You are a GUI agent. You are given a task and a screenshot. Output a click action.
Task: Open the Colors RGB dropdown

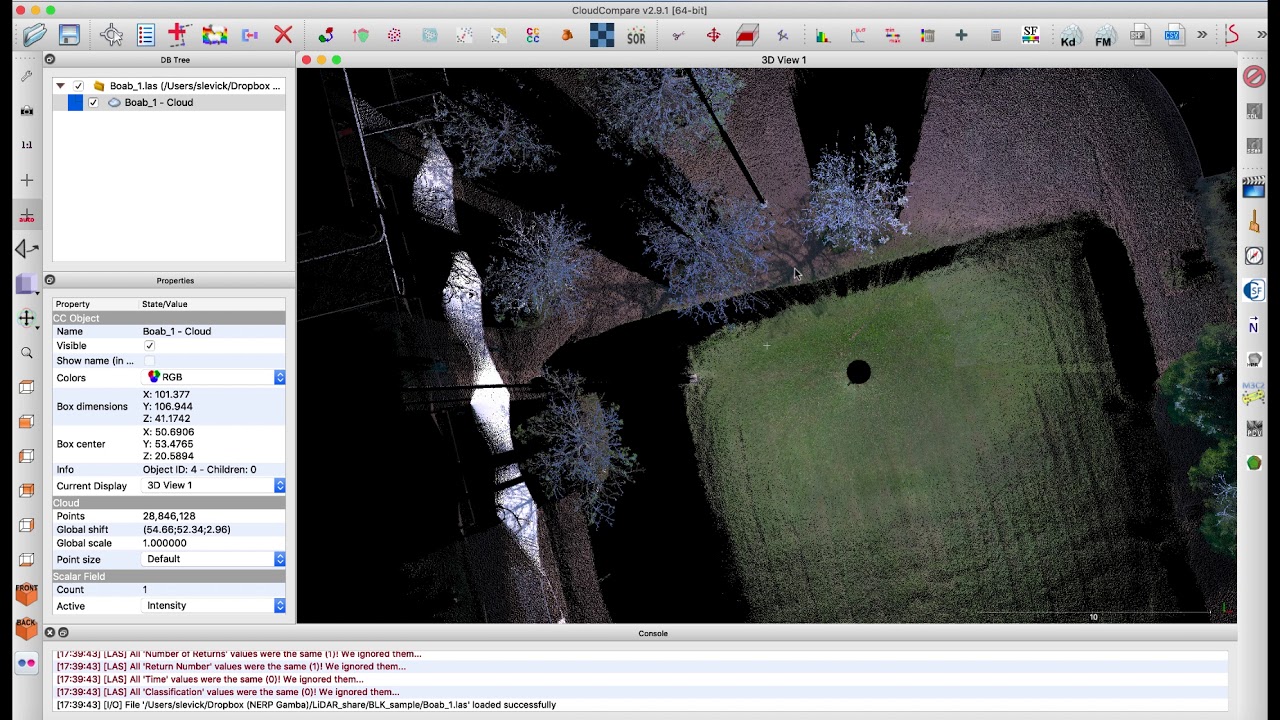pos(214,377)
